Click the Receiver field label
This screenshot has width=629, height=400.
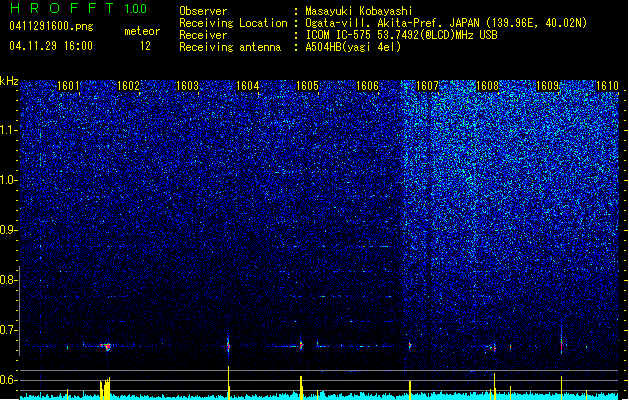click(203, 35)
